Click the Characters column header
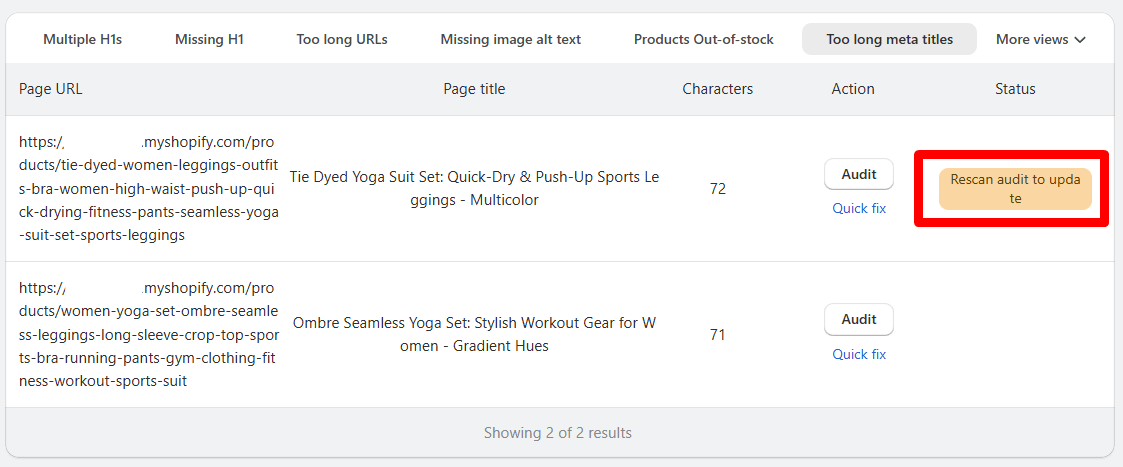 (717, 89)
